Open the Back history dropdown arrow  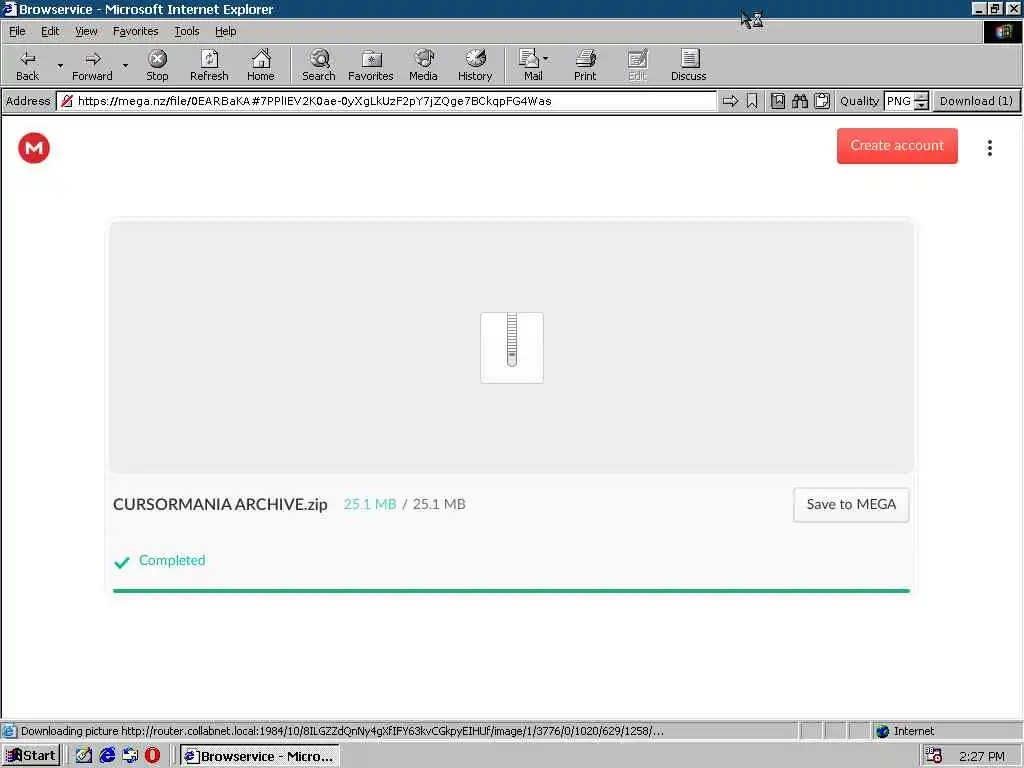(60, 65)
